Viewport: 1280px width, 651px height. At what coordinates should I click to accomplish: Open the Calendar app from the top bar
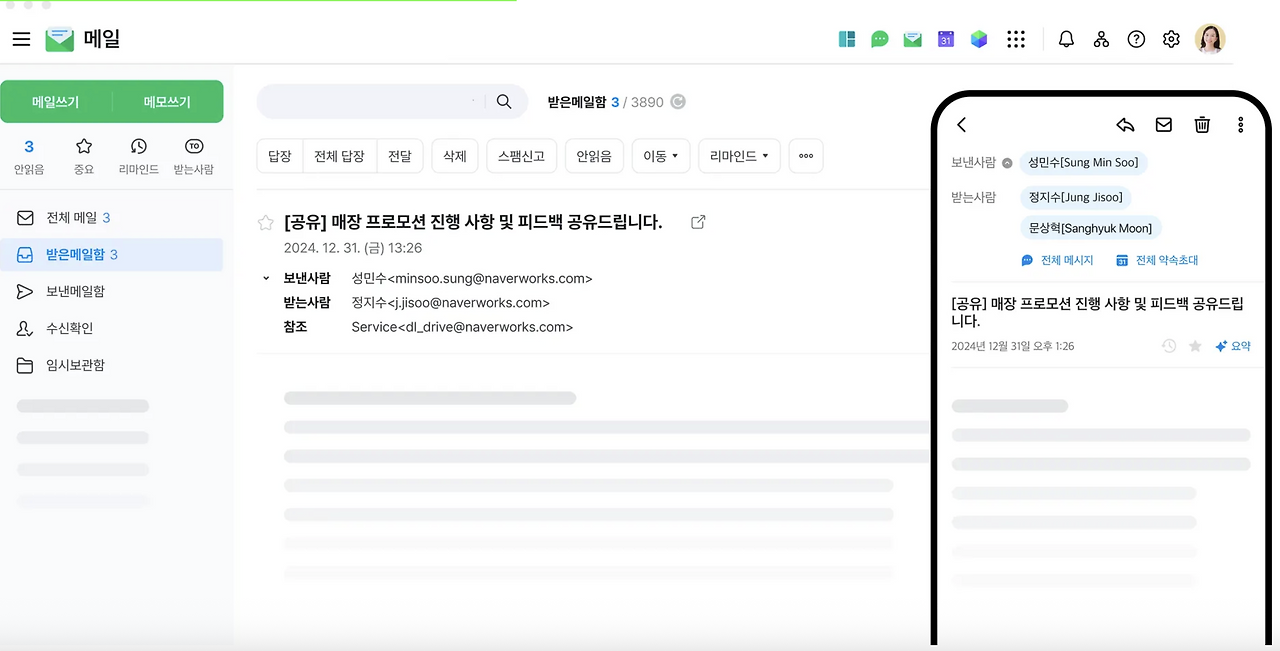(x=945, y=39)
